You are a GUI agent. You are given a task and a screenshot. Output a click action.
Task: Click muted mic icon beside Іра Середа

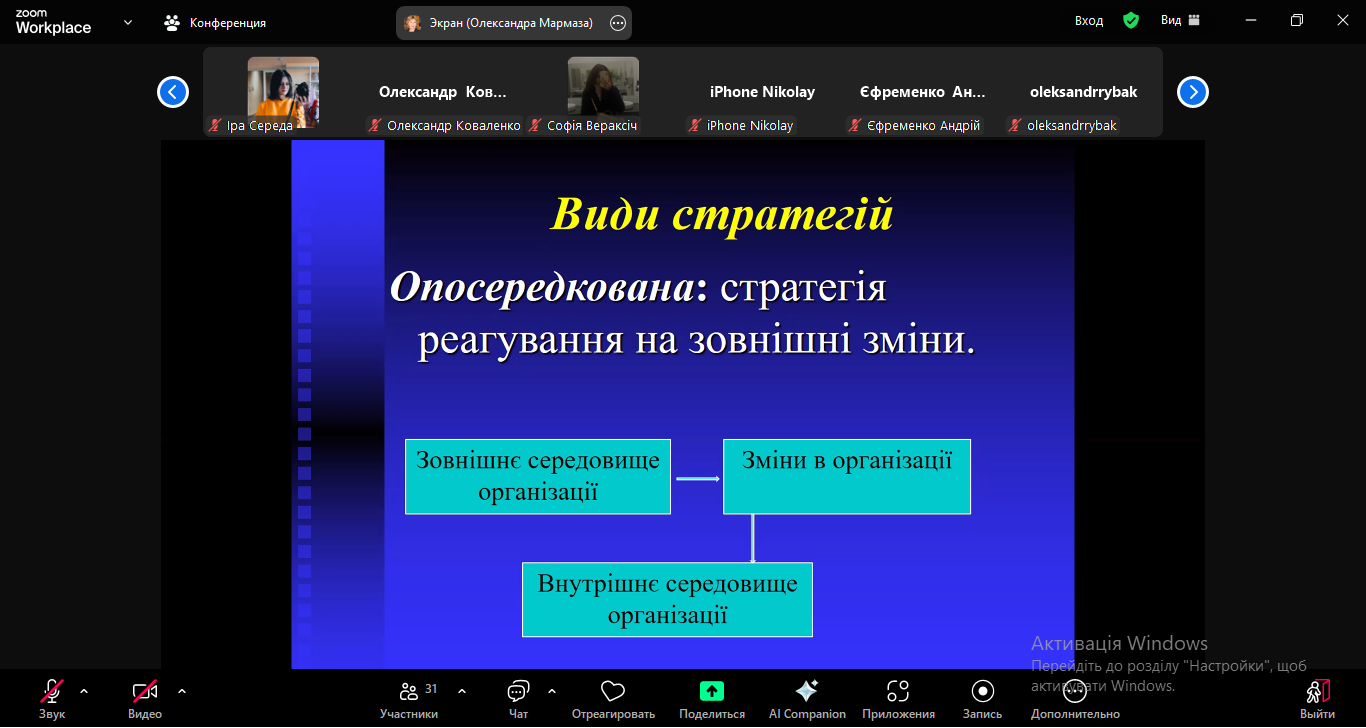[215, 126]
